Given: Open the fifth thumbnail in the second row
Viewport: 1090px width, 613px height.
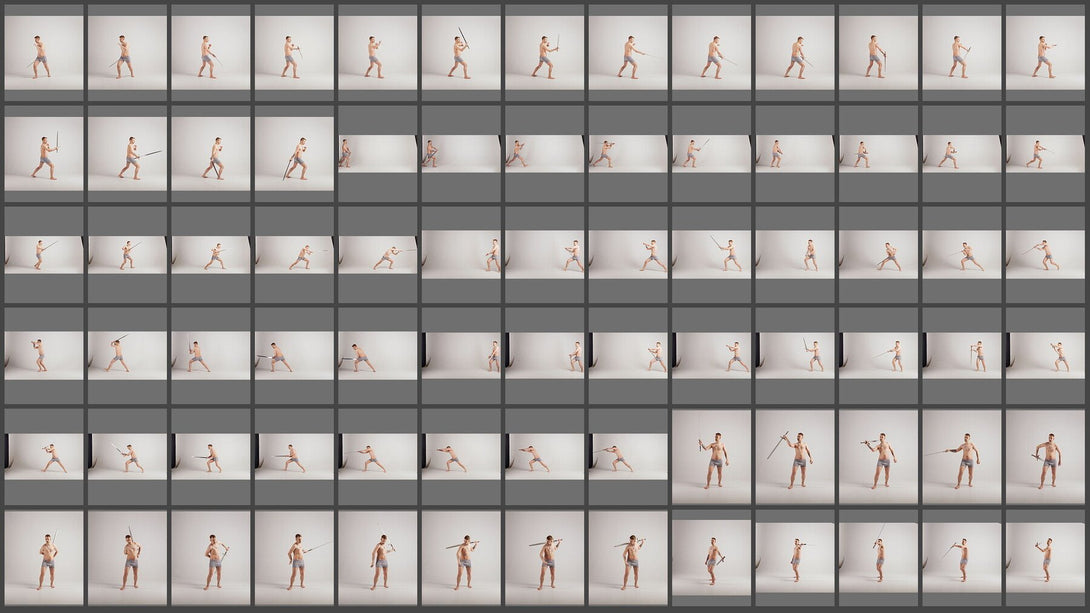Looking at the screenshot, I should [377, 154].
